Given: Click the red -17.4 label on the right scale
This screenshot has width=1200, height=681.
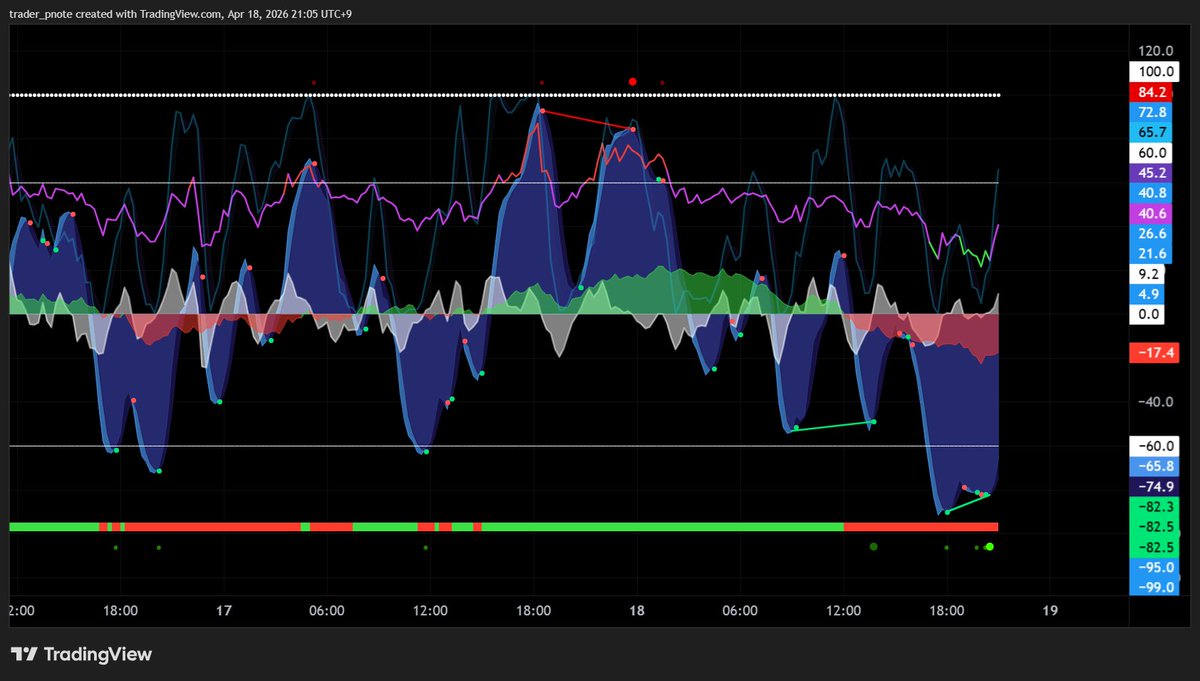Looking at the screenshot, I should pos(1153,352).
